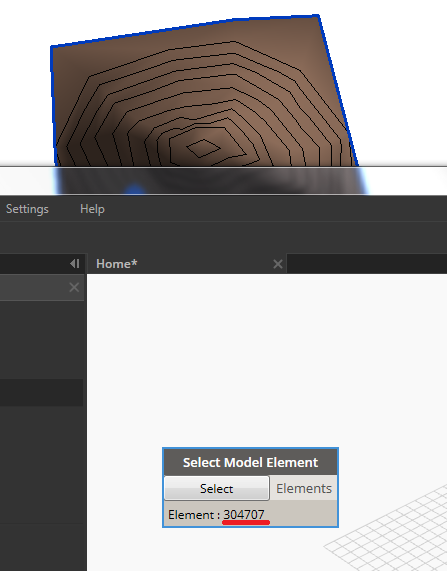Collapse the left library sidebar panel
Viewport: 447px width, 571px height.
75,263
